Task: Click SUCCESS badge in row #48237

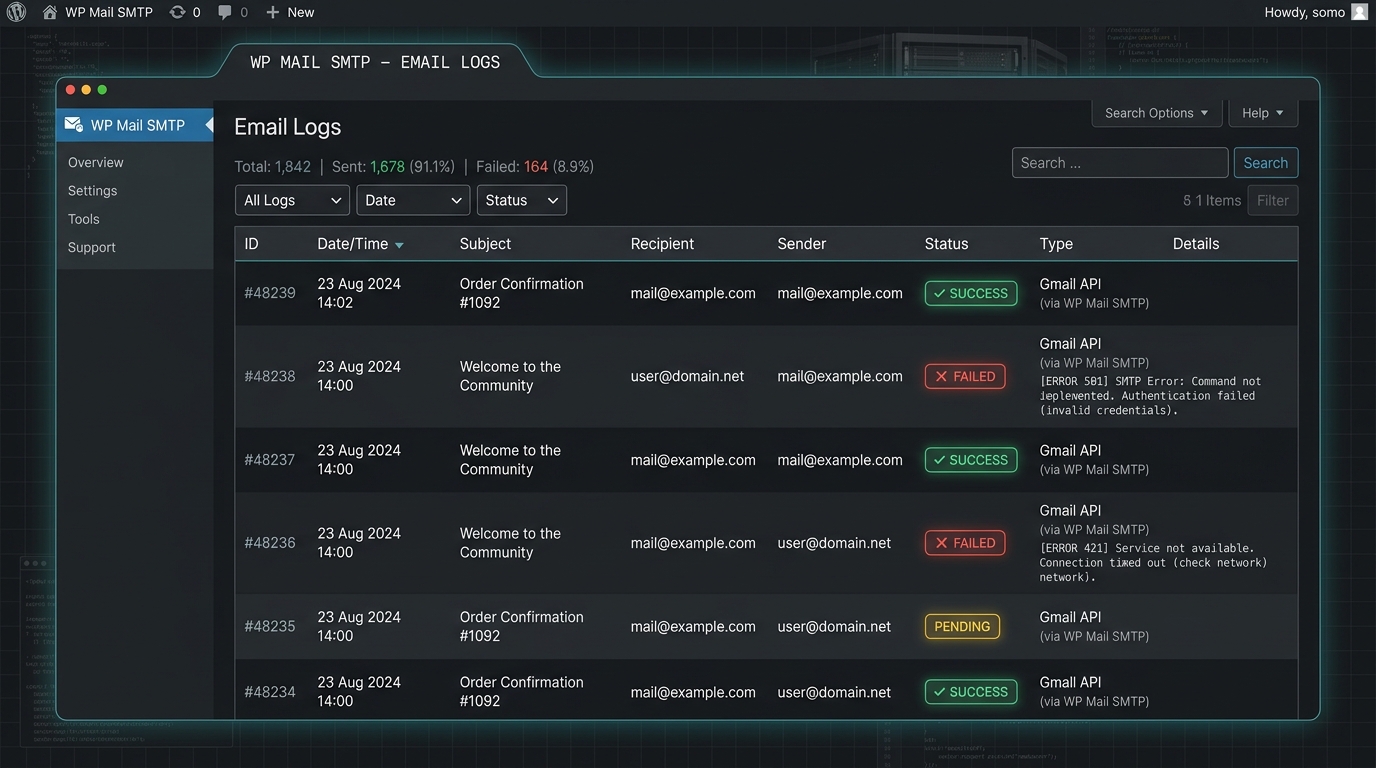Action: [971, 460]
